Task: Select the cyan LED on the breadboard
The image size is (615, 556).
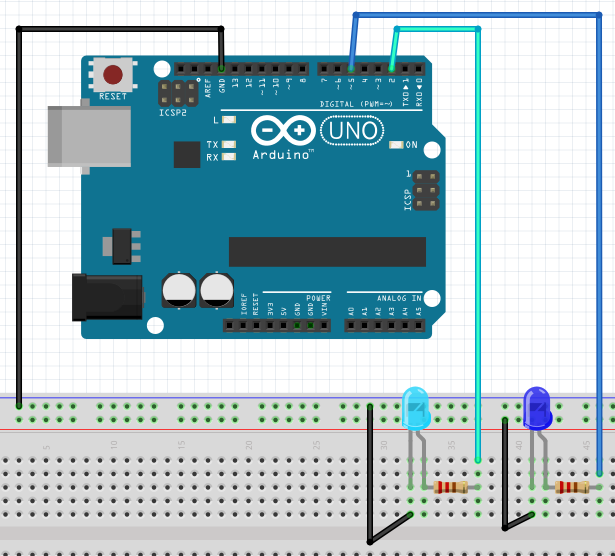Action: click(415, 407)
